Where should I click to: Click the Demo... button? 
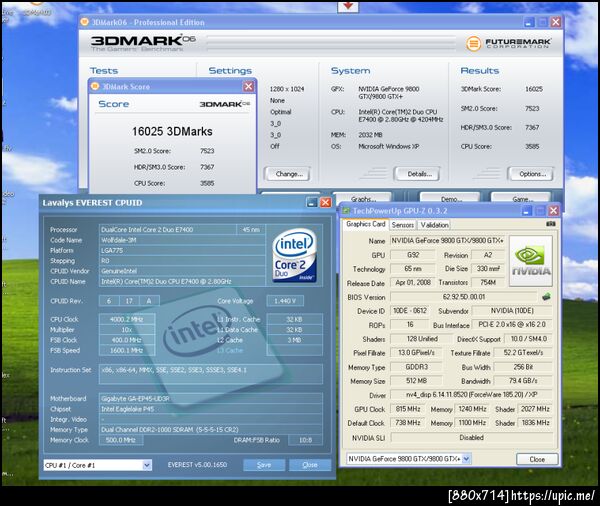450,199
